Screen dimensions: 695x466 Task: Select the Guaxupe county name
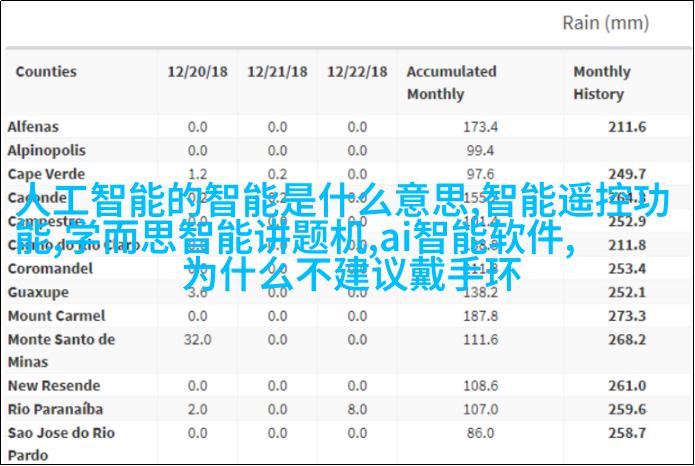pos(37,292)
